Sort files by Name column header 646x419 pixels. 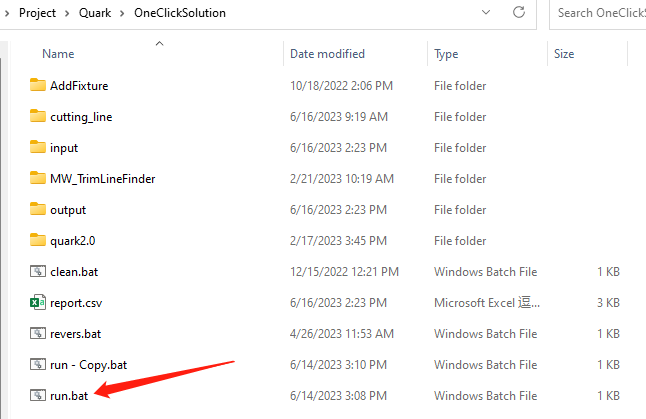click(x=58, y=54)
